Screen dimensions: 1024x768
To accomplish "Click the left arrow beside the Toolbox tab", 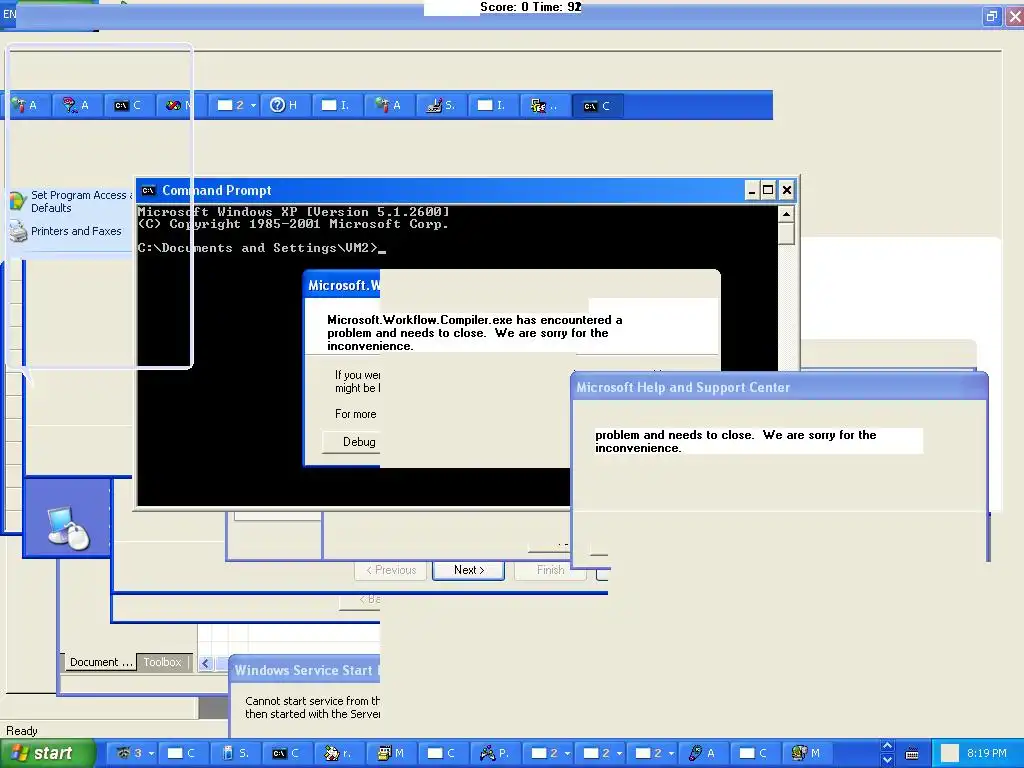I will [205, 664].
